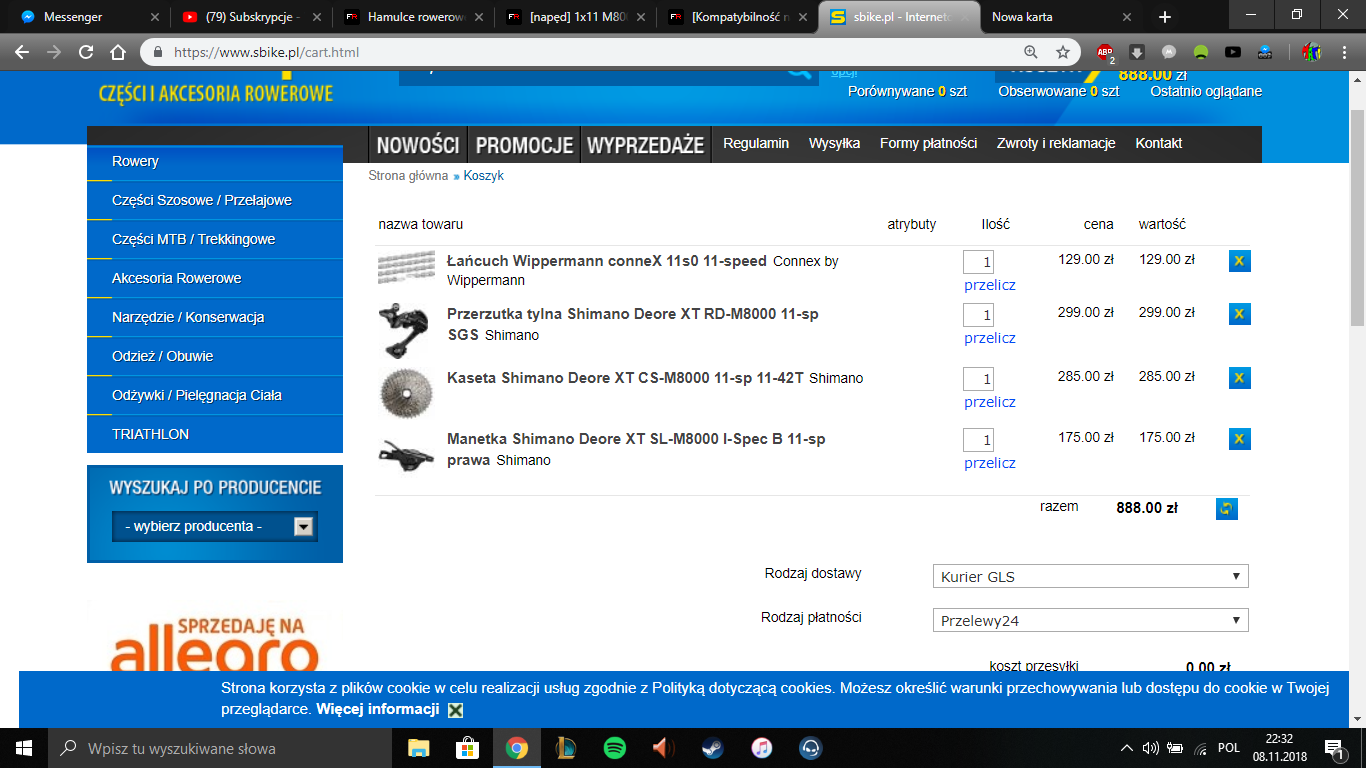This screenshot has height=768, width=1366.
Task: Open Spotify from the taskbar
Action: coord(614,747)
